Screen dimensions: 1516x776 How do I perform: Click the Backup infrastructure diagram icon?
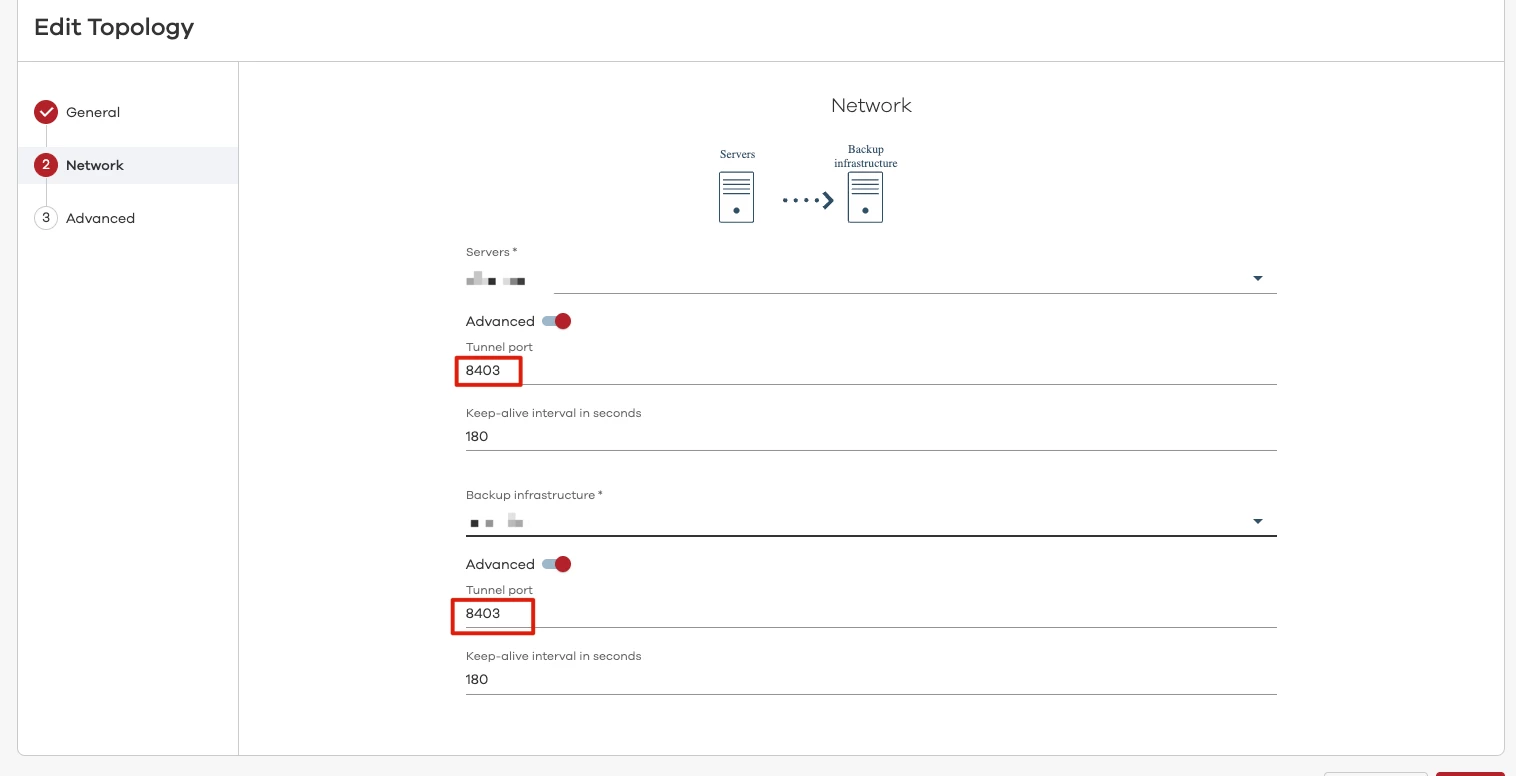click(865, 196)
